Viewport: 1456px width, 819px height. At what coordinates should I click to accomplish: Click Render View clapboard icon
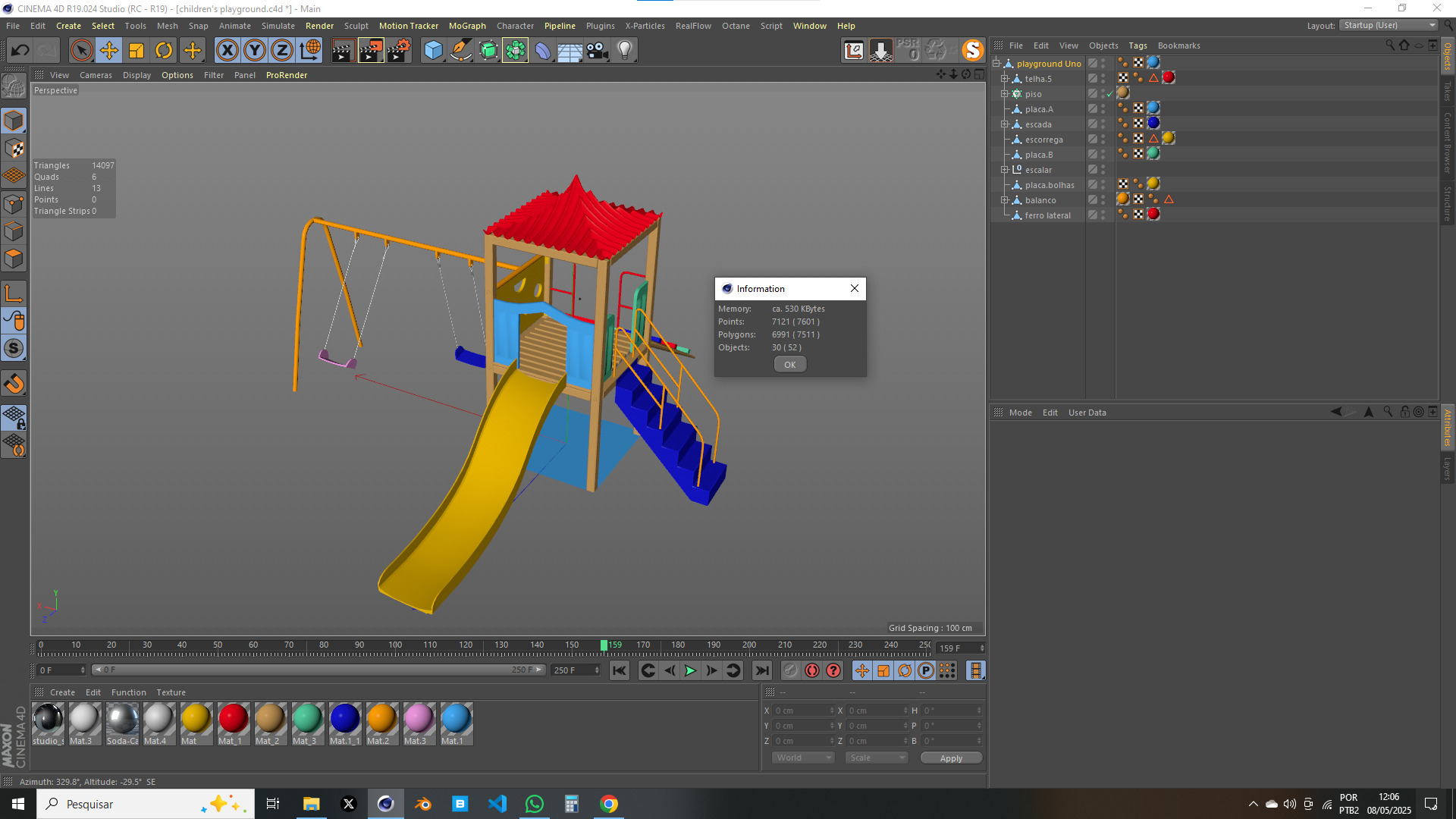(x=343, y=51)
